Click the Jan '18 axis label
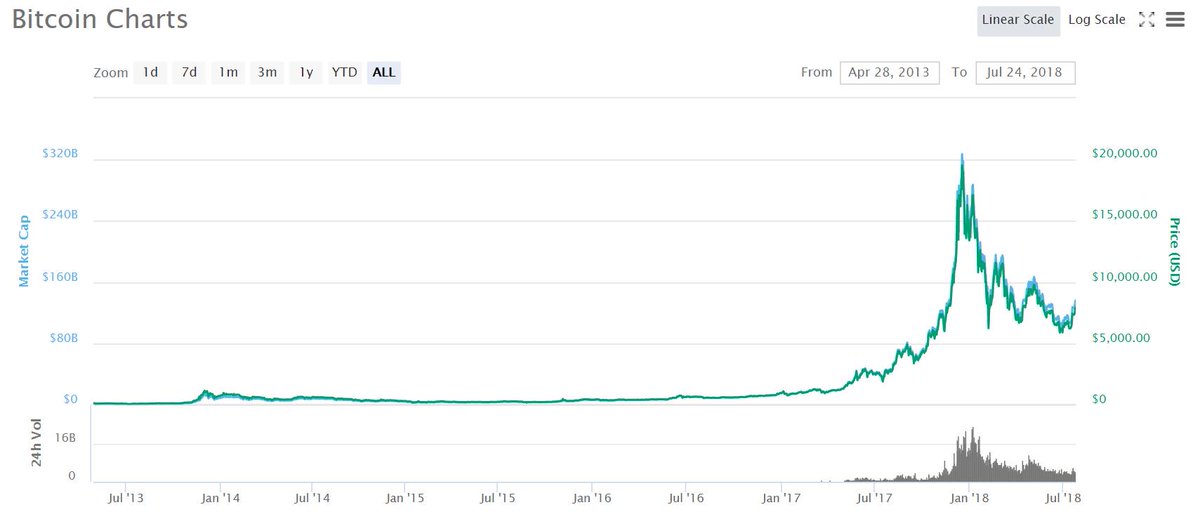 968,497
